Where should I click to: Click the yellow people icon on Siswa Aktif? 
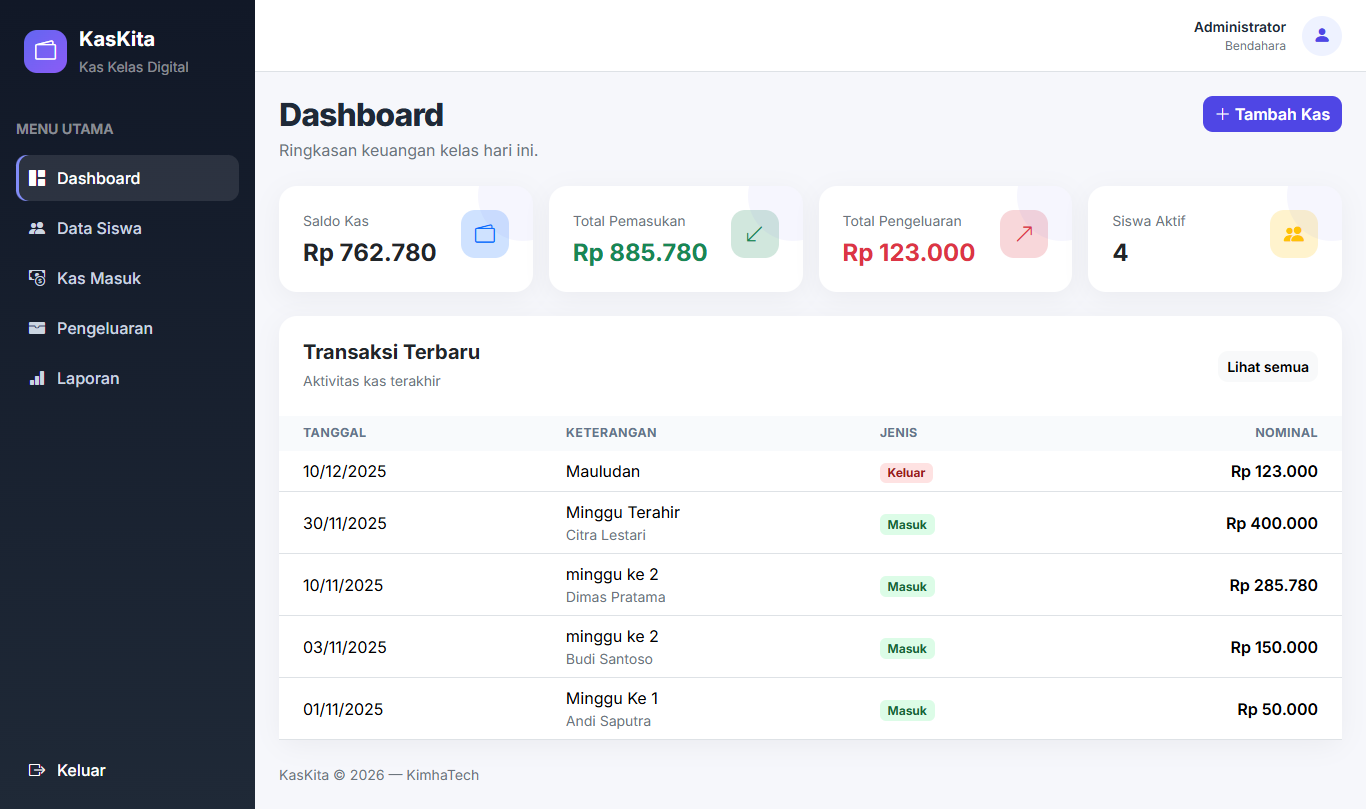point(1294,234)
